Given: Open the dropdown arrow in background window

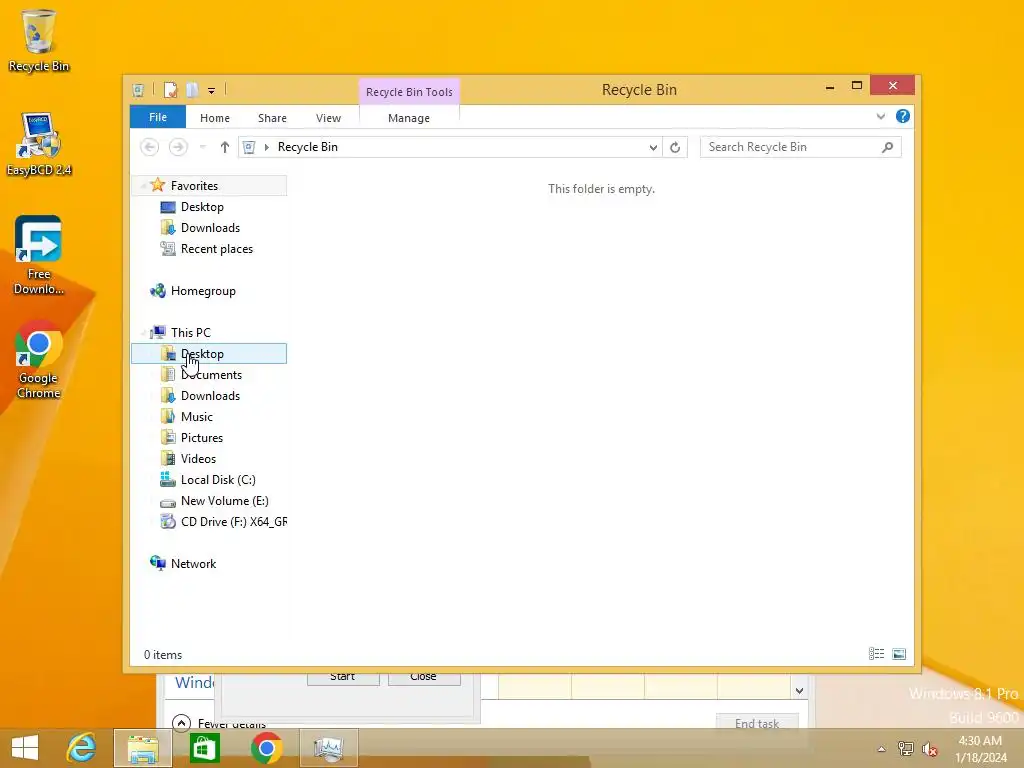Looking at the screenshot, I should 799,690.
